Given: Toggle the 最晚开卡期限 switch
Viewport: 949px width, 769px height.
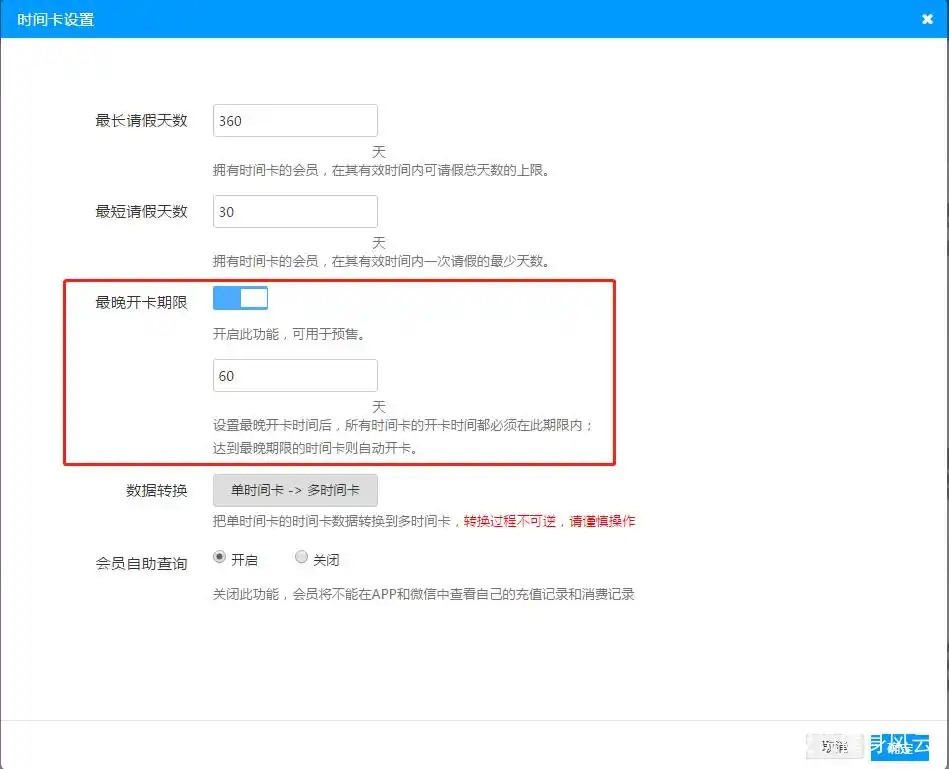Looking at the screenshot, I should pyautogui.click(x=240, y=298).
